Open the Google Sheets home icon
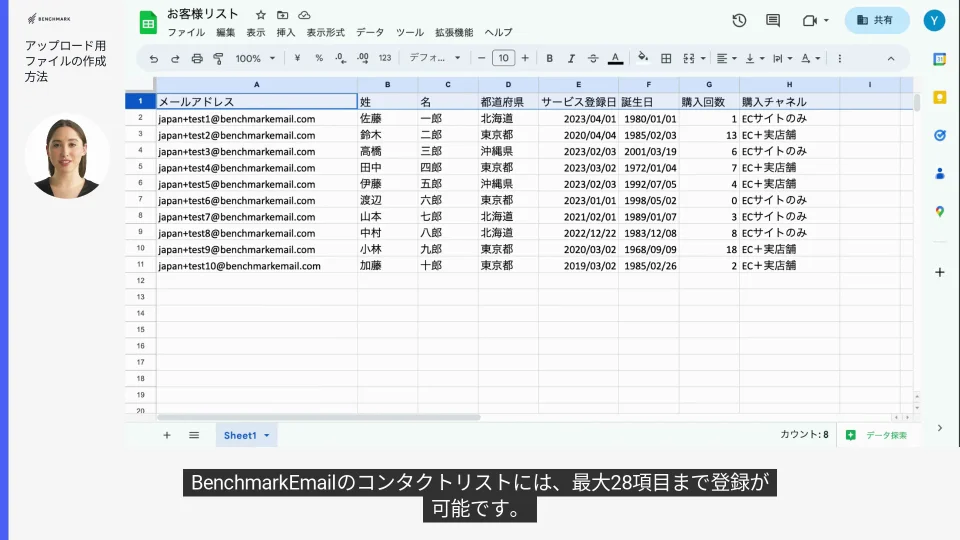The height and width of the screenshot is (540, 960). [148, 23]
